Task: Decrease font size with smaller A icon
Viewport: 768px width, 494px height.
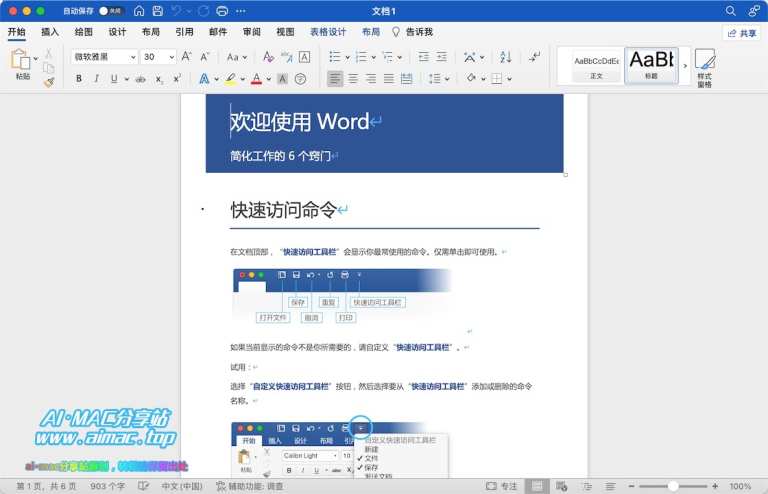Action: pyautogui.click(x=205, y=57)
